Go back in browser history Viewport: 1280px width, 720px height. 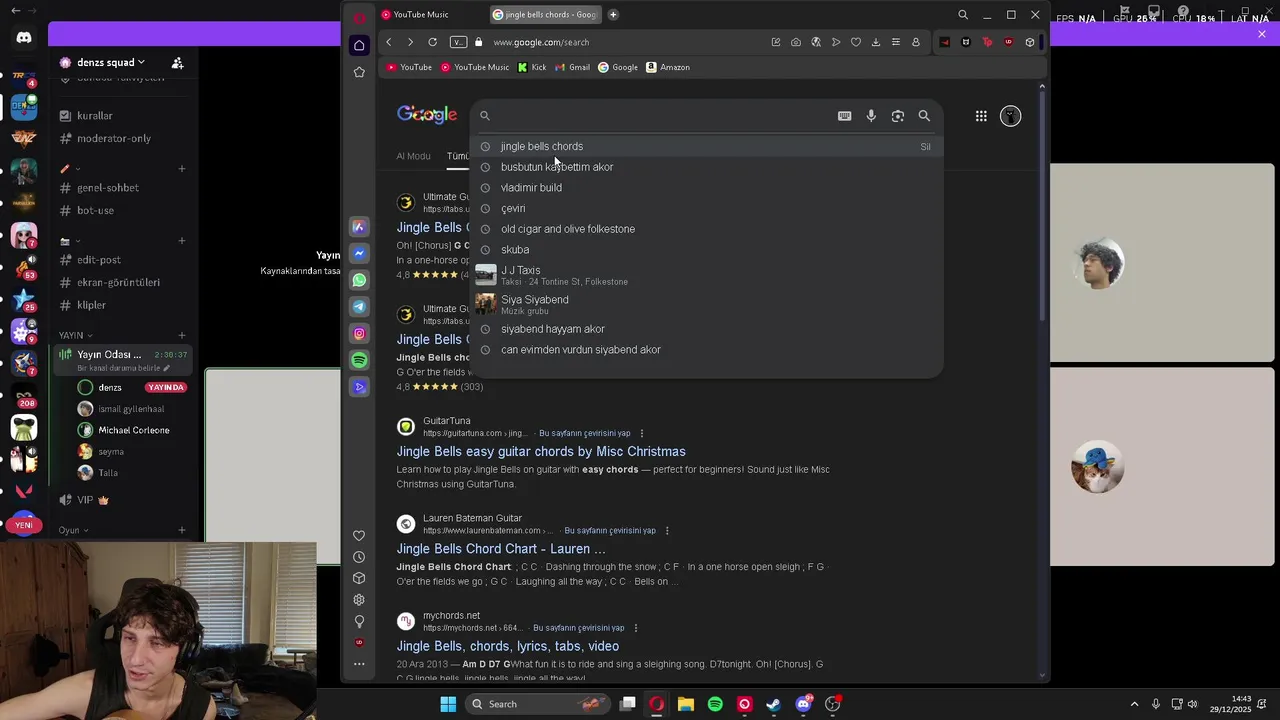389,42
